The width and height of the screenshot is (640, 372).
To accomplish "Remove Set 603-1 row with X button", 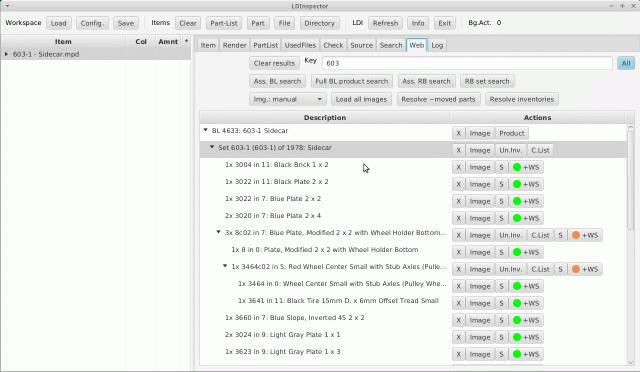I will coord(458,150).
